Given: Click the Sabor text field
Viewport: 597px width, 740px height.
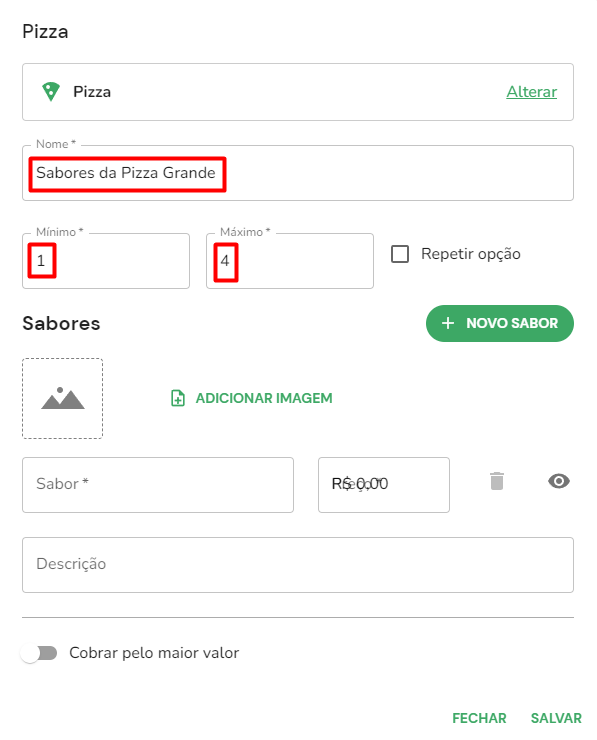Looking at the screenshot, I should tap(158, 485).
